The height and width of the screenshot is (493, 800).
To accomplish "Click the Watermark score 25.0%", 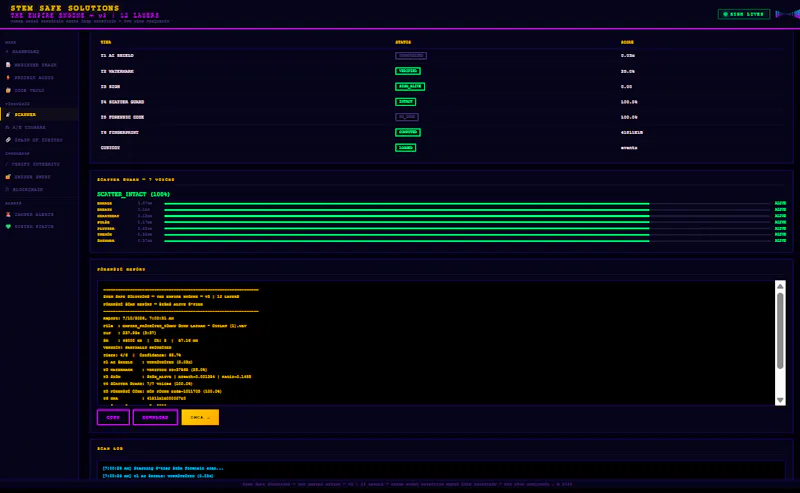I will pyautogui.click(x=628, y=71).
